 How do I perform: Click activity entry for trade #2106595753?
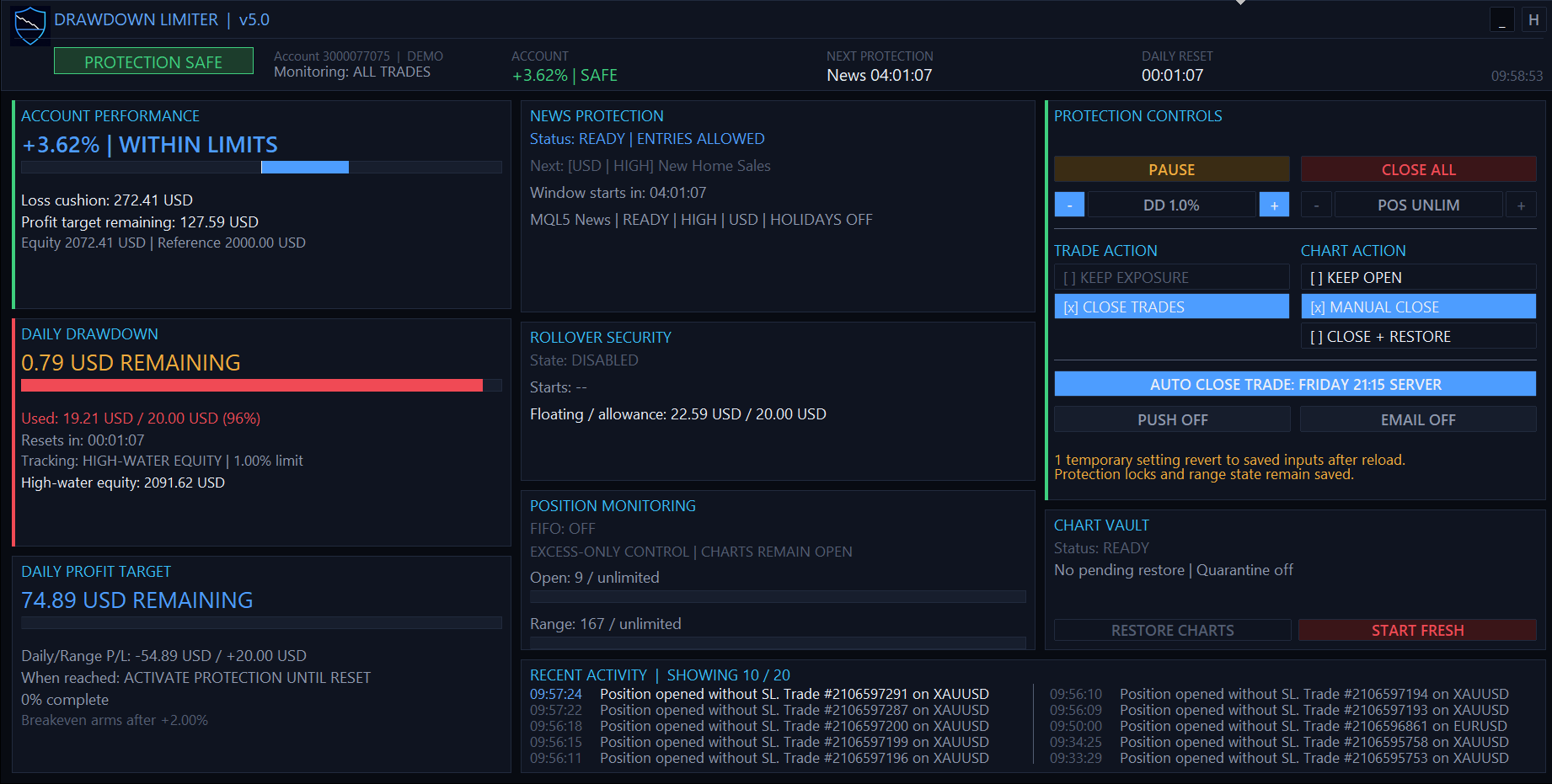pos(1279,758)
